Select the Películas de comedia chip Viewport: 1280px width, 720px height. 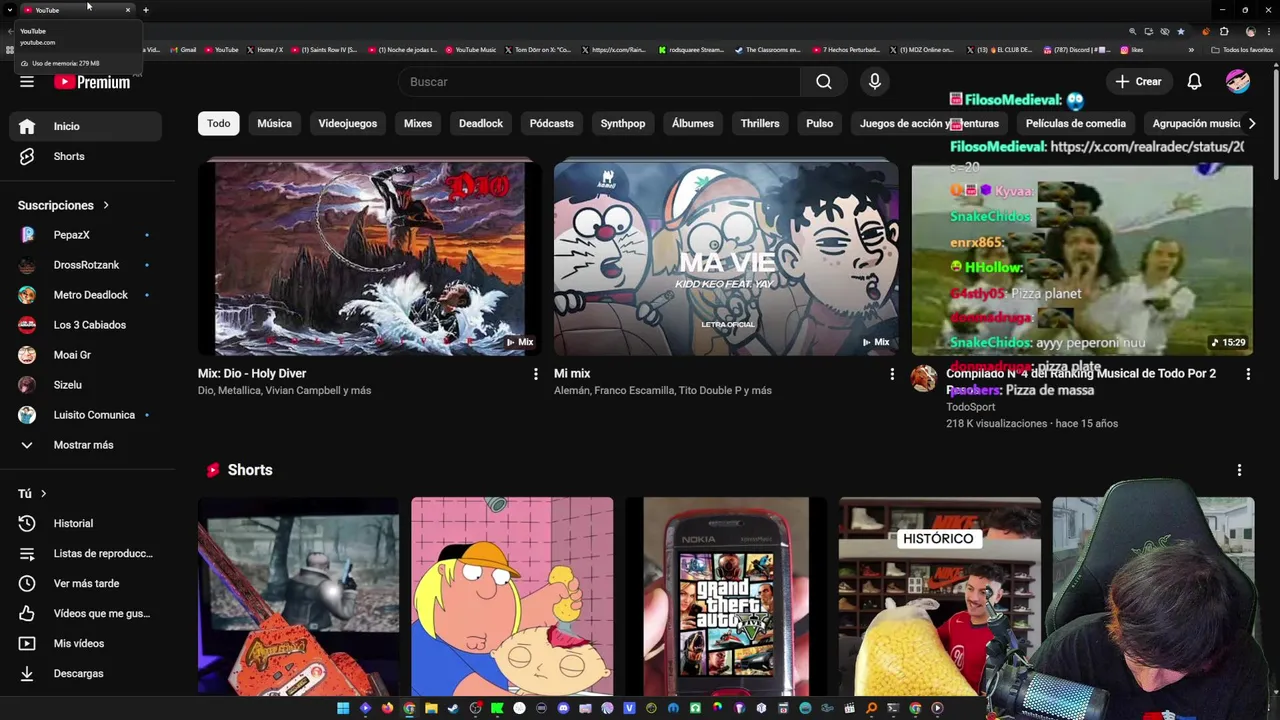click(1076, 123)
